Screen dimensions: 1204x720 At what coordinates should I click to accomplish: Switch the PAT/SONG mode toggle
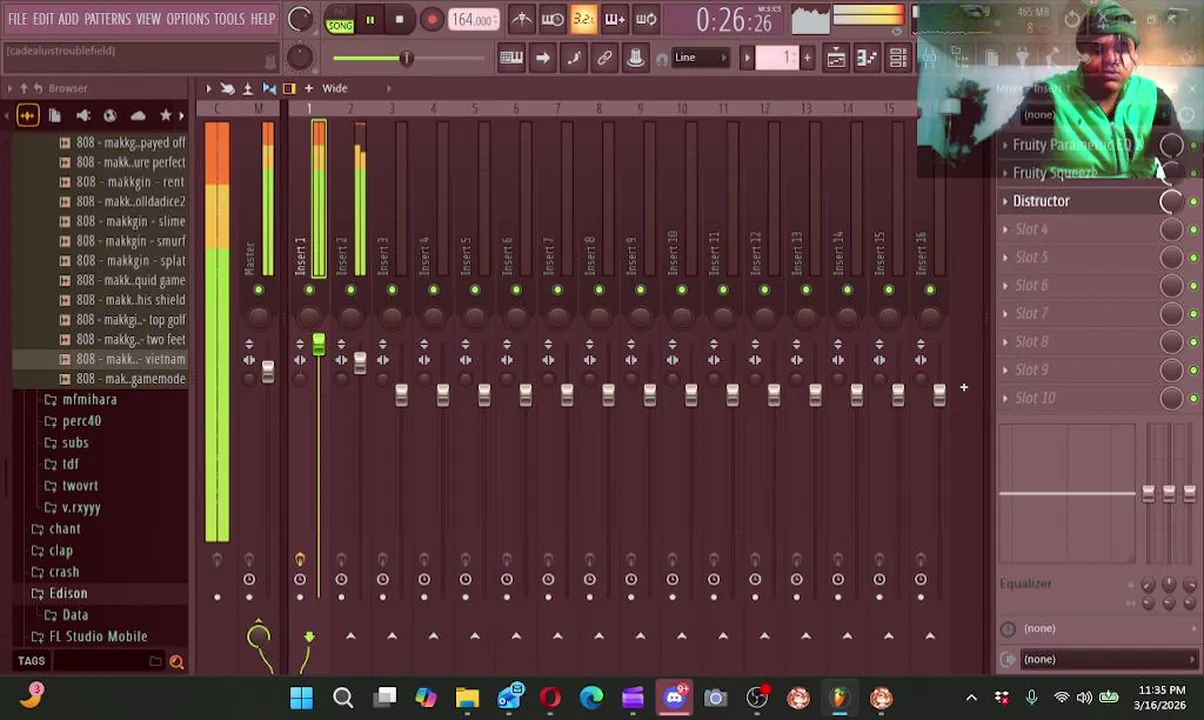(339, 20)
